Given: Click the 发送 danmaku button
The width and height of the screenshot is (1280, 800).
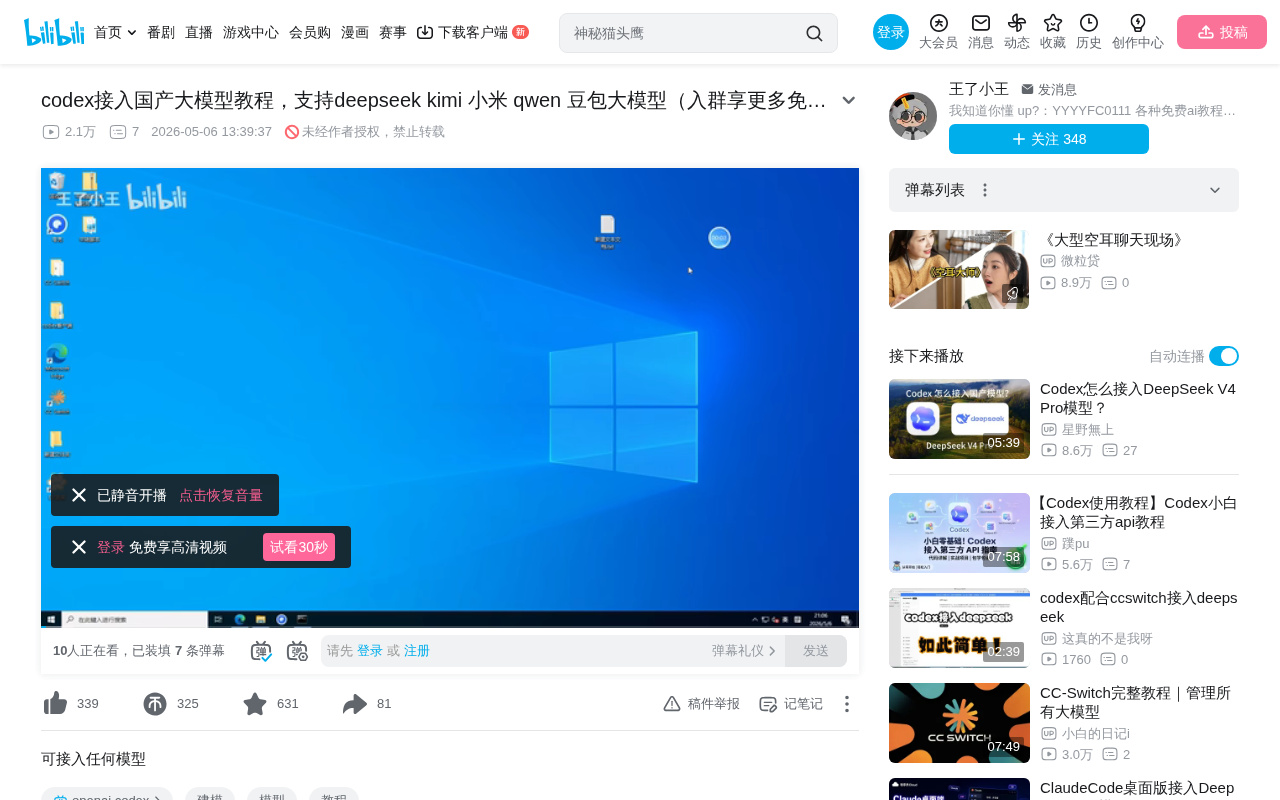Looking at the screenshot, I should click(x=816, y=651).
